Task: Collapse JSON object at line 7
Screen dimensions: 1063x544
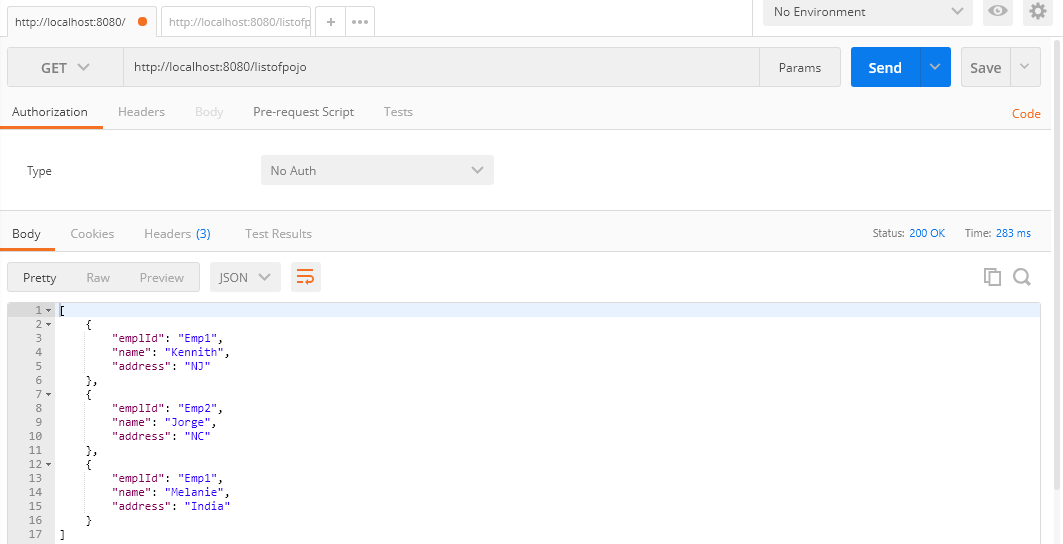Action: 48,394
